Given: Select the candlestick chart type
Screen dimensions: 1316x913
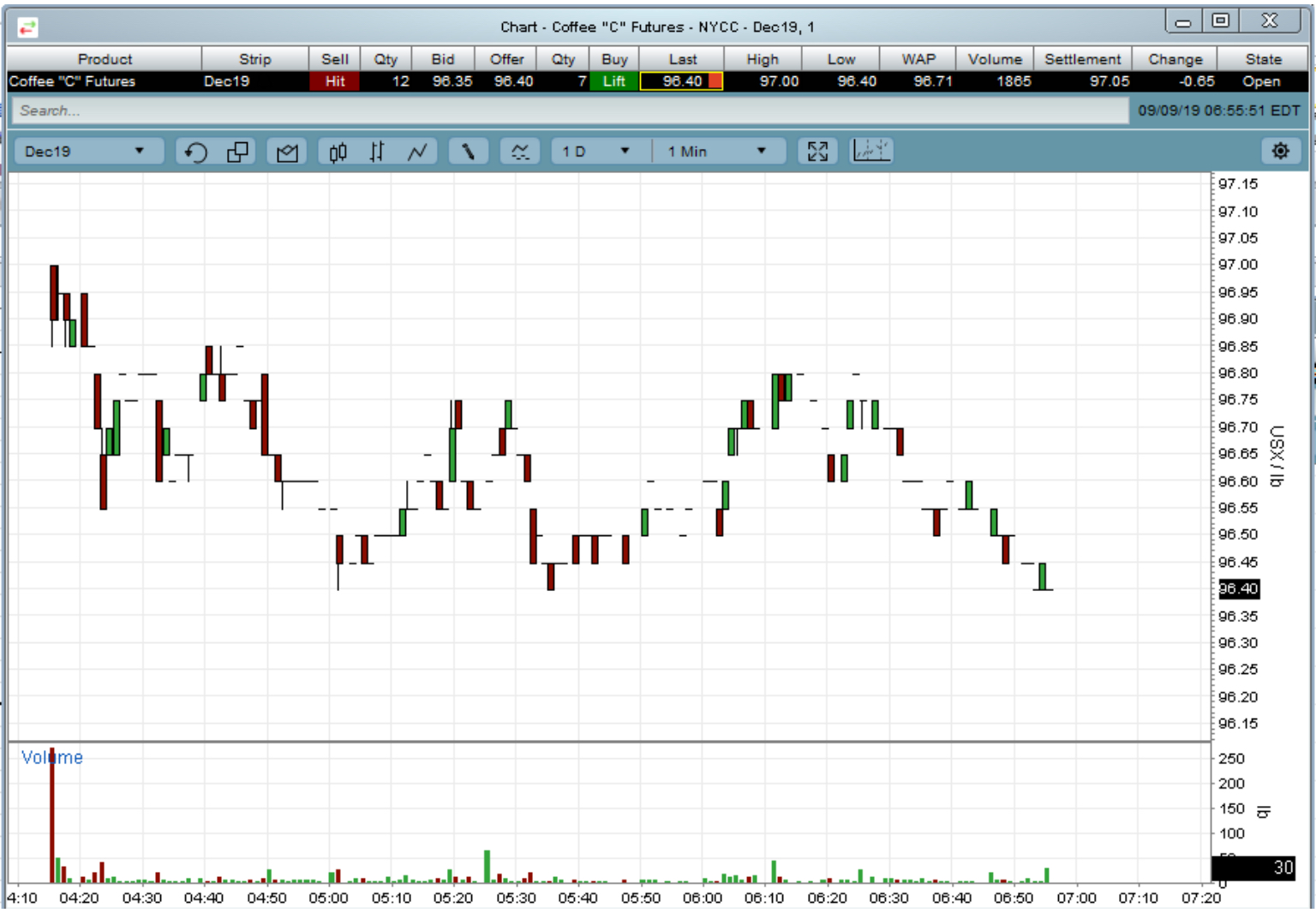Looking at the screenshot, I should [x=338, y=152].
